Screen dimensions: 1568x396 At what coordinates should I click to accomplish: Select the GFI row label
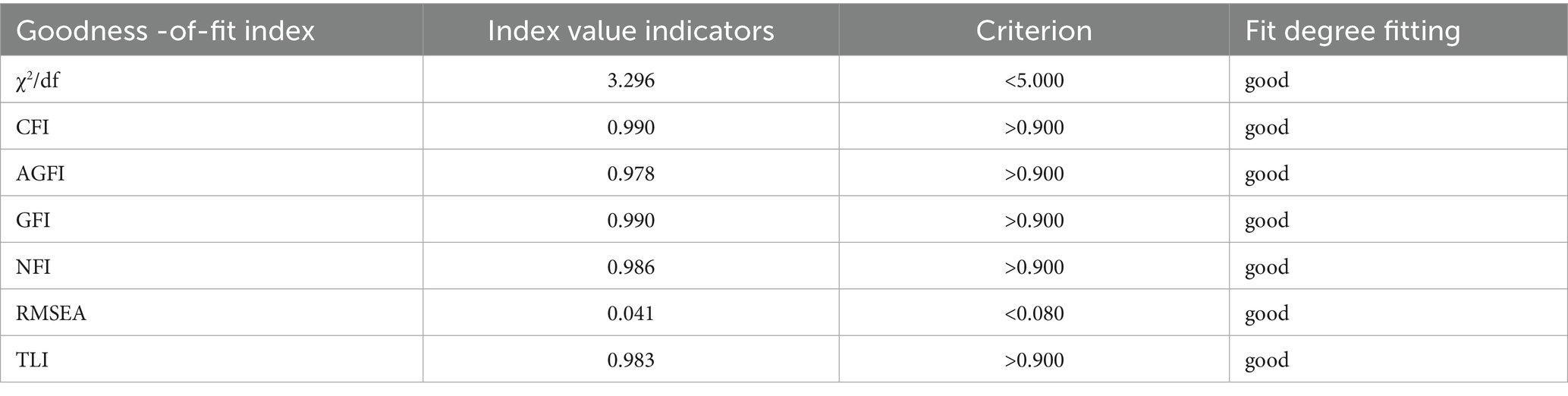33,220
